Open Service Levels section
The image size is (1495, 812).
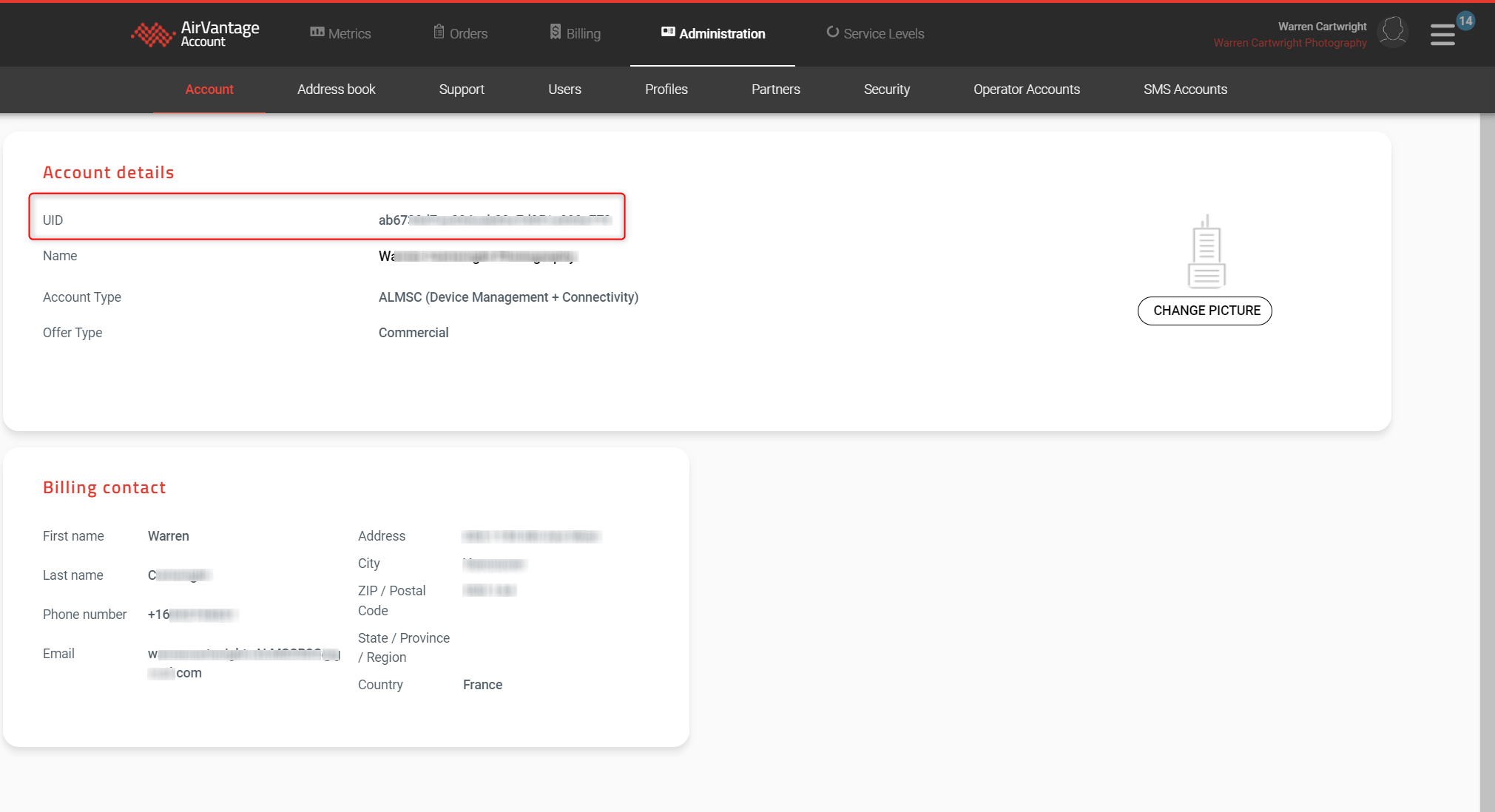pos(875,33)
